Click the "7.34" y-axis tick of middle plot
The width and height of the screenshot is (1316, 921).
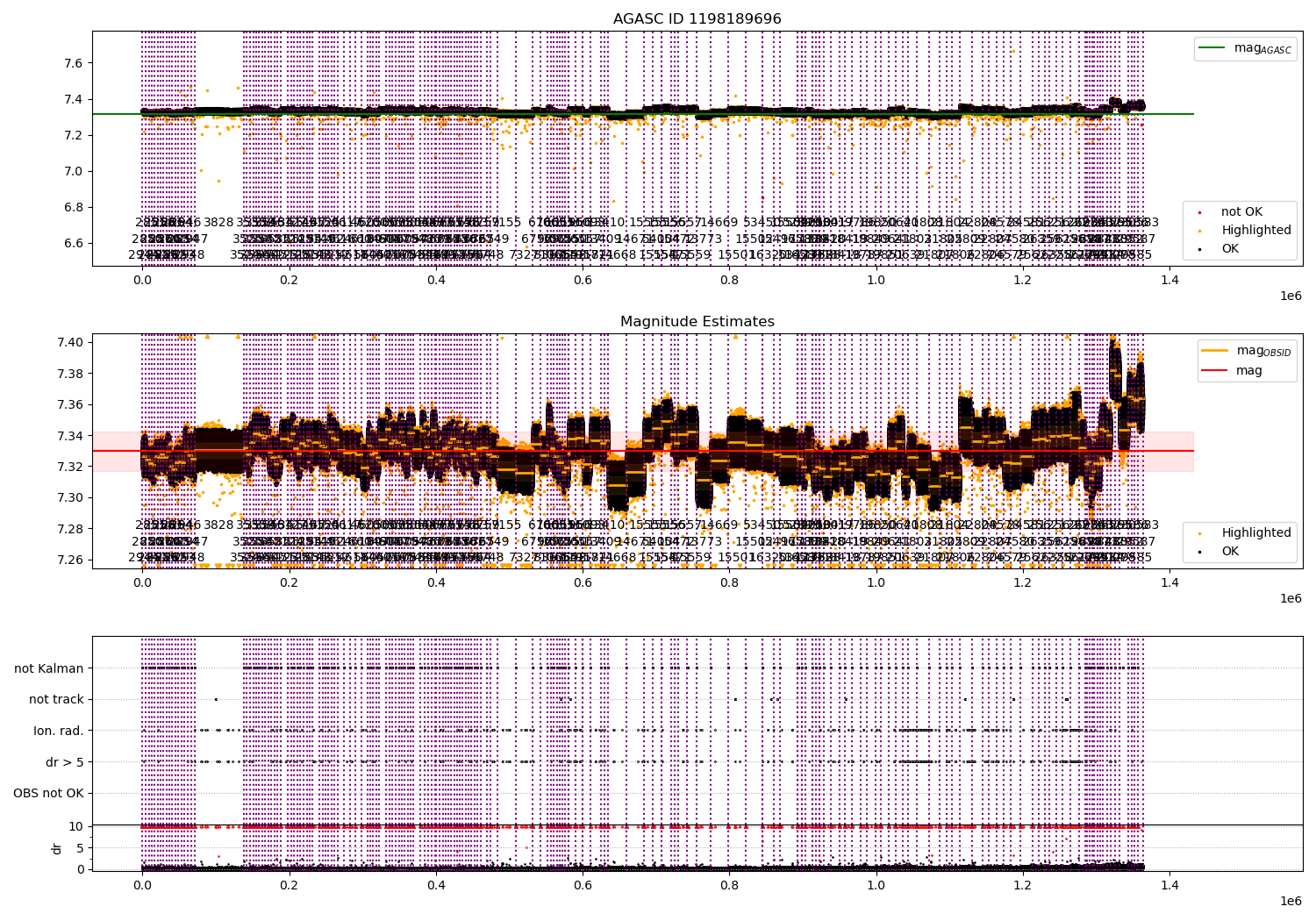click(x=69, y=436)
